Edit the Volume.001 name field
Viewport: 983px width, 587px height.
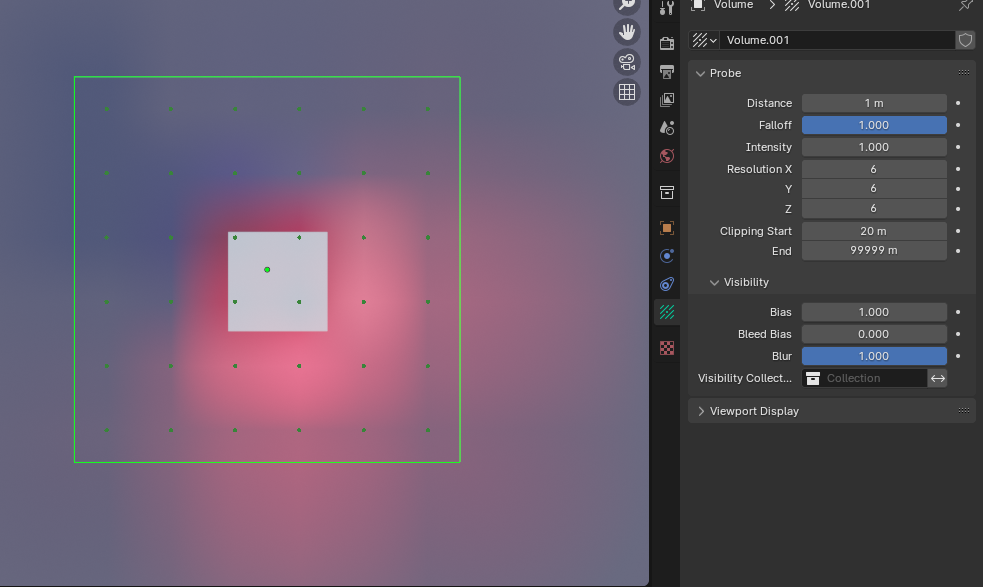point(838,40)
